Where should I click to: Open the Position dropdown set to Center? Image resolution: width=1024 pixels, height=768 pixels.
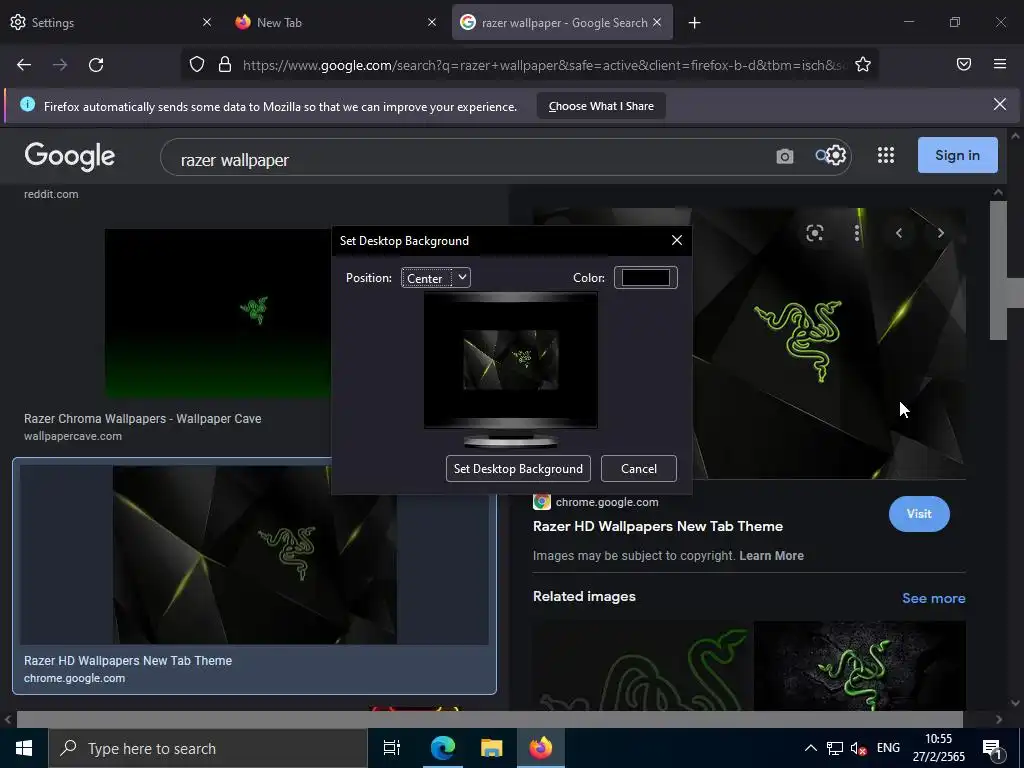(436, 278)
